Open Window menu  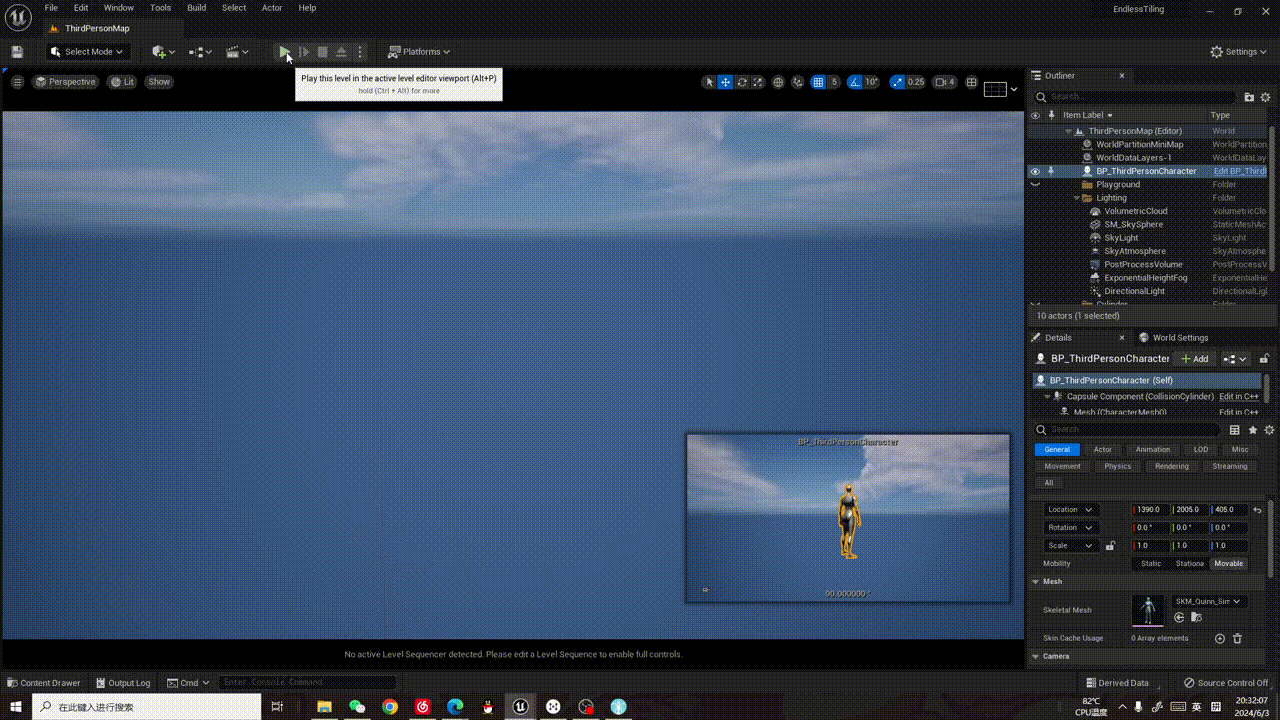(119, 8)
